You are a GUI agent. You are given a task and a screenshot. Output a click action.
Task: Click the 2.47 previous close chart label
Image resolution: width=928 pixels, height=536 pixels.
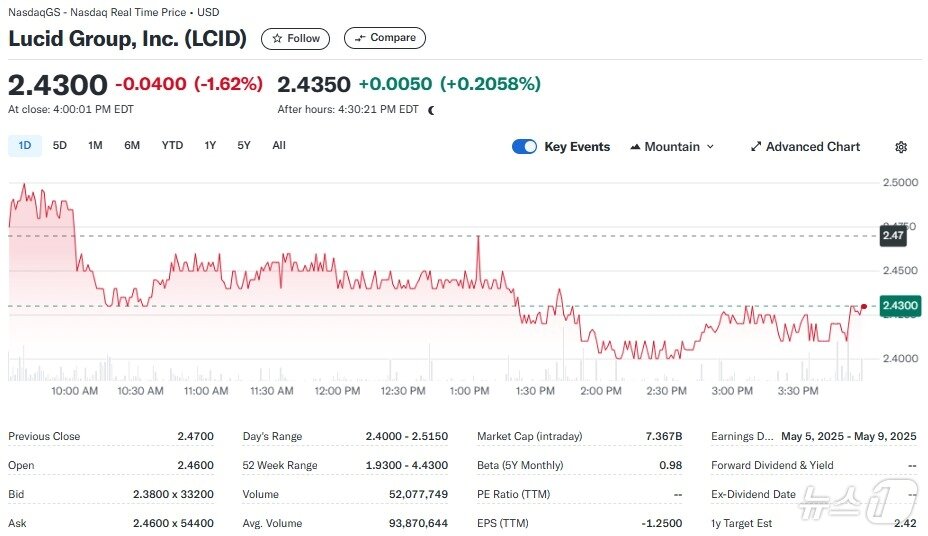click(x=893, y=235)
